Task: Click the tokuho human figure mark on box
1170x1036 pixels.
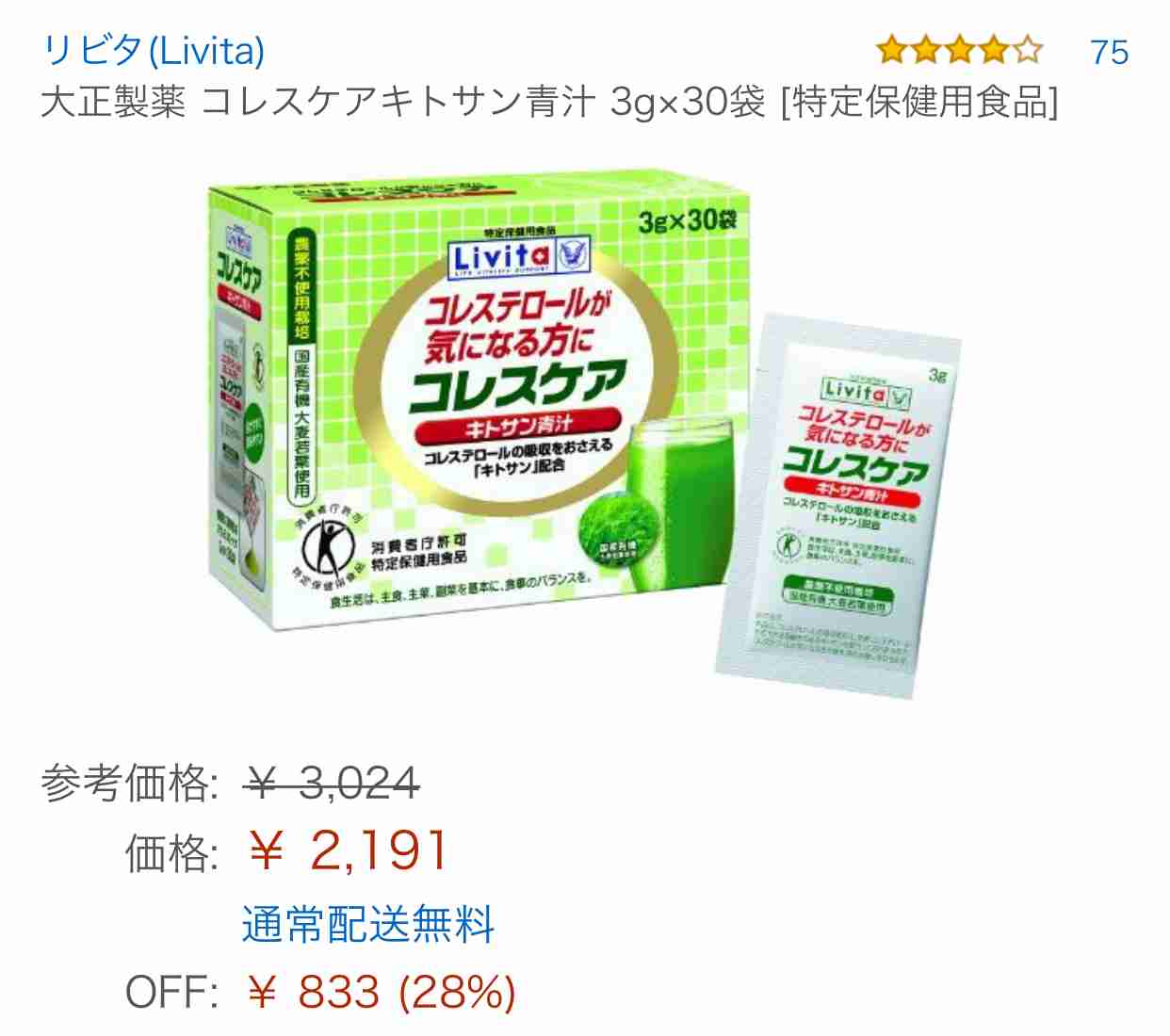Action: tap(326, 551)
